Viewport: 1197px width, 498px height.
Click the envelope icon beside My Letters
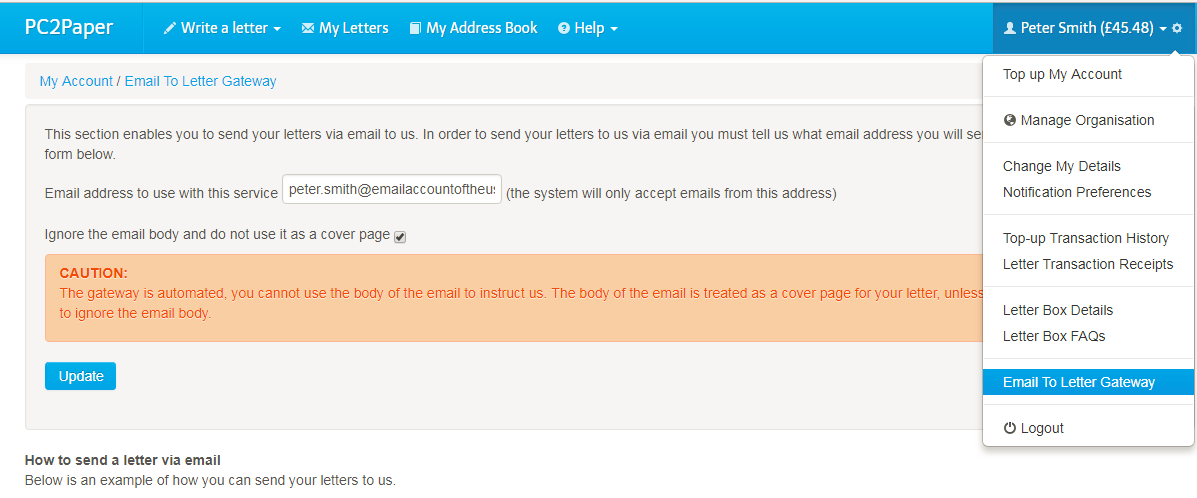(x=308, y=29)
